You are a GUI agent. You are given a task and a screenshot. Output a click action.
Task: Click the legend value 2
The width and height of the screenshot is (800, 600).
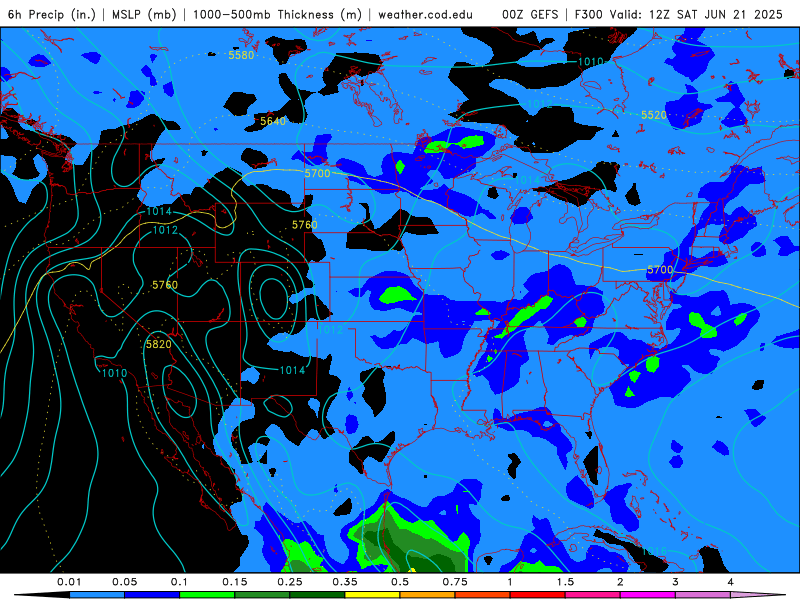(x=620, y=582)
